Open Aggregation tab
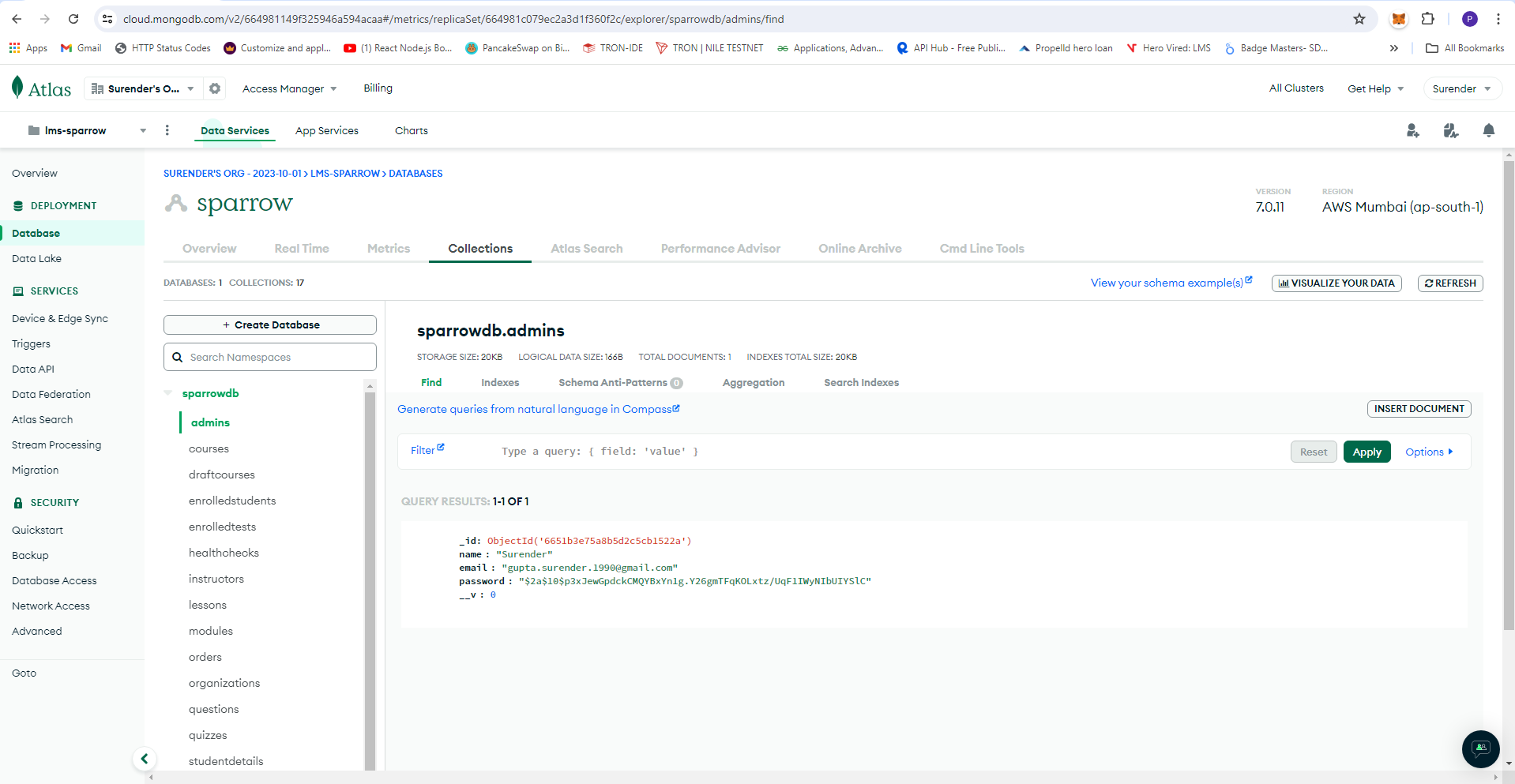The image size is (1515, 784). pyautogui.click(x=754, y=382)
